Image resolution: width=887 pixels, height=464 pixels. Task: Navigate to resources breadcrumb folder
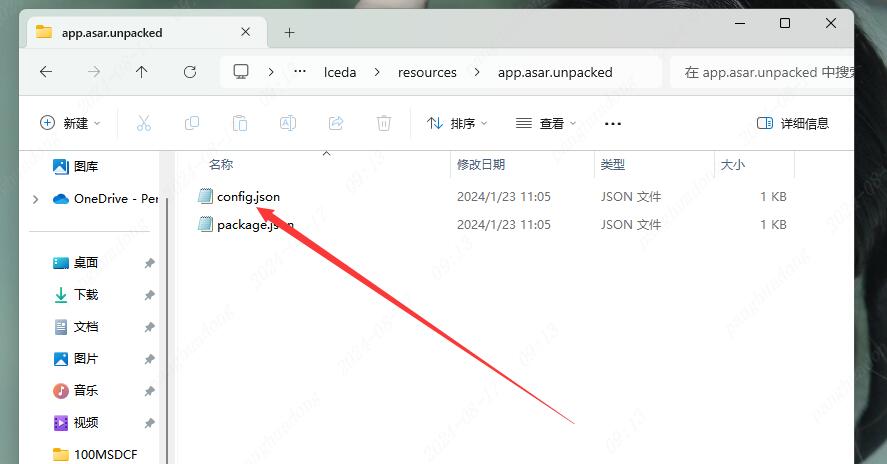click(x=427, y=72)
